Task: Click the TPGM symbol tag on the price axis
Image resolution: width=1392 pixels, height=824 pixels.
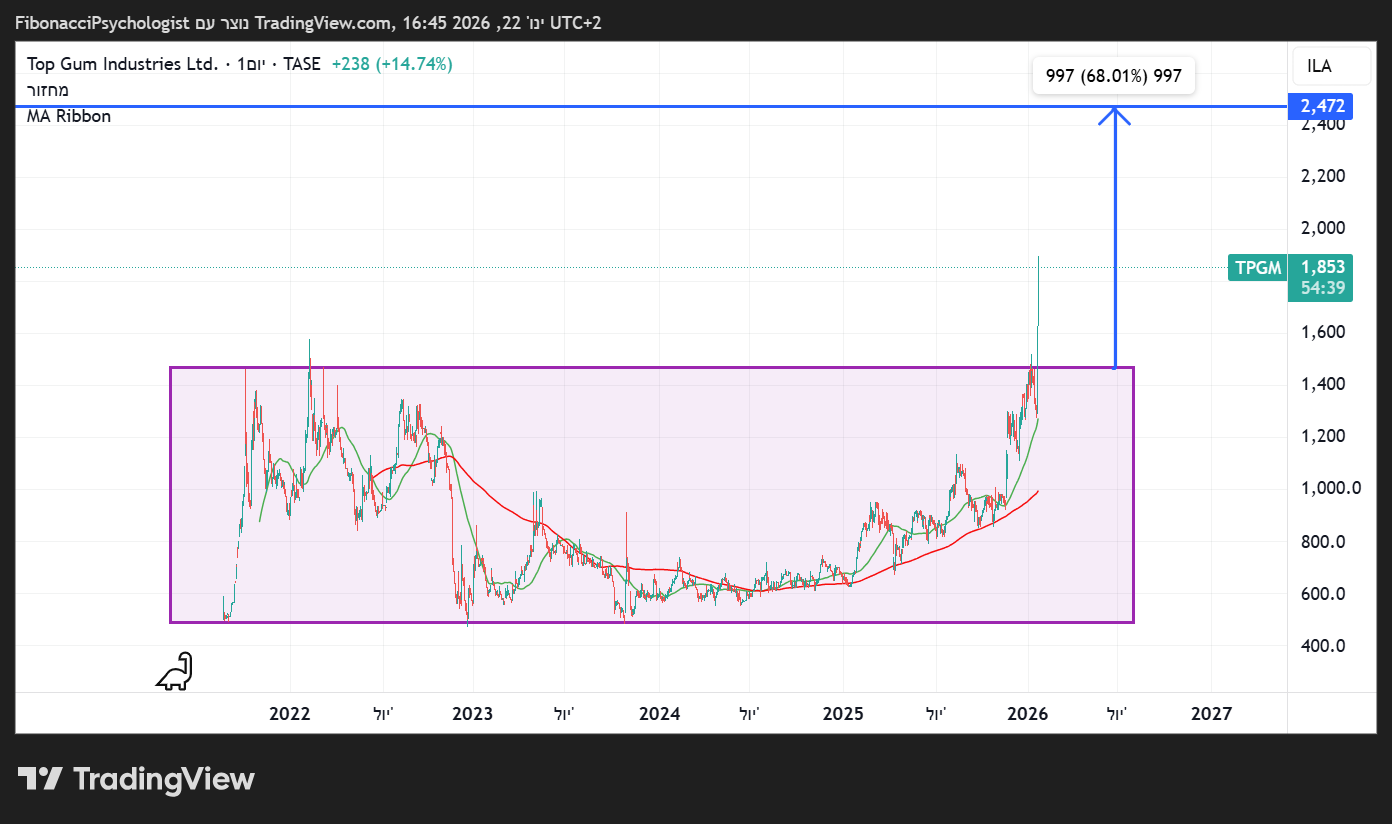Action: point(1258,267)
